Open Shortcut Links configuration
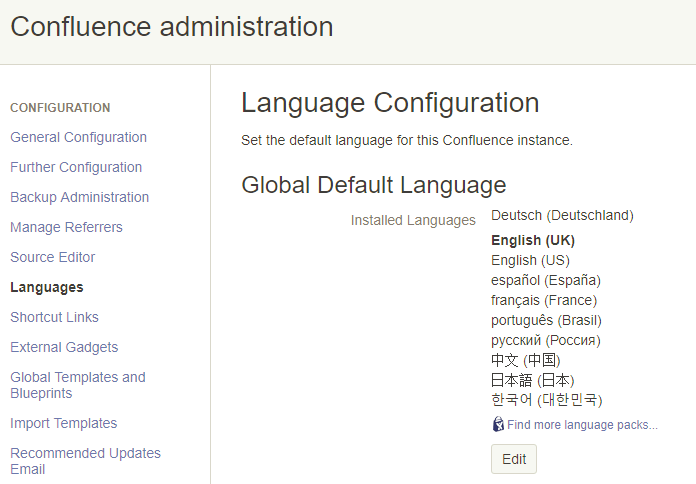The width and height of the screenshot is (696, 484). [54, 317]
